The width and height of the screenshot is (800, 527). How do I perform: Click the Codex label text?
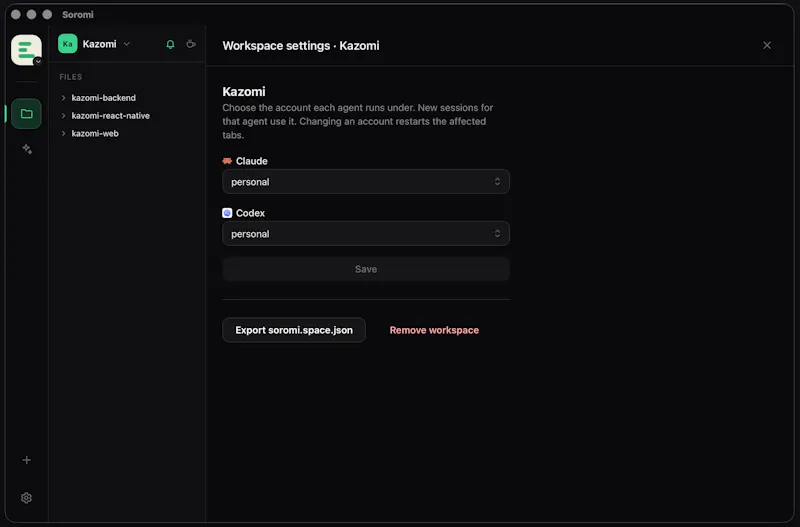click(x=250, y=213)
